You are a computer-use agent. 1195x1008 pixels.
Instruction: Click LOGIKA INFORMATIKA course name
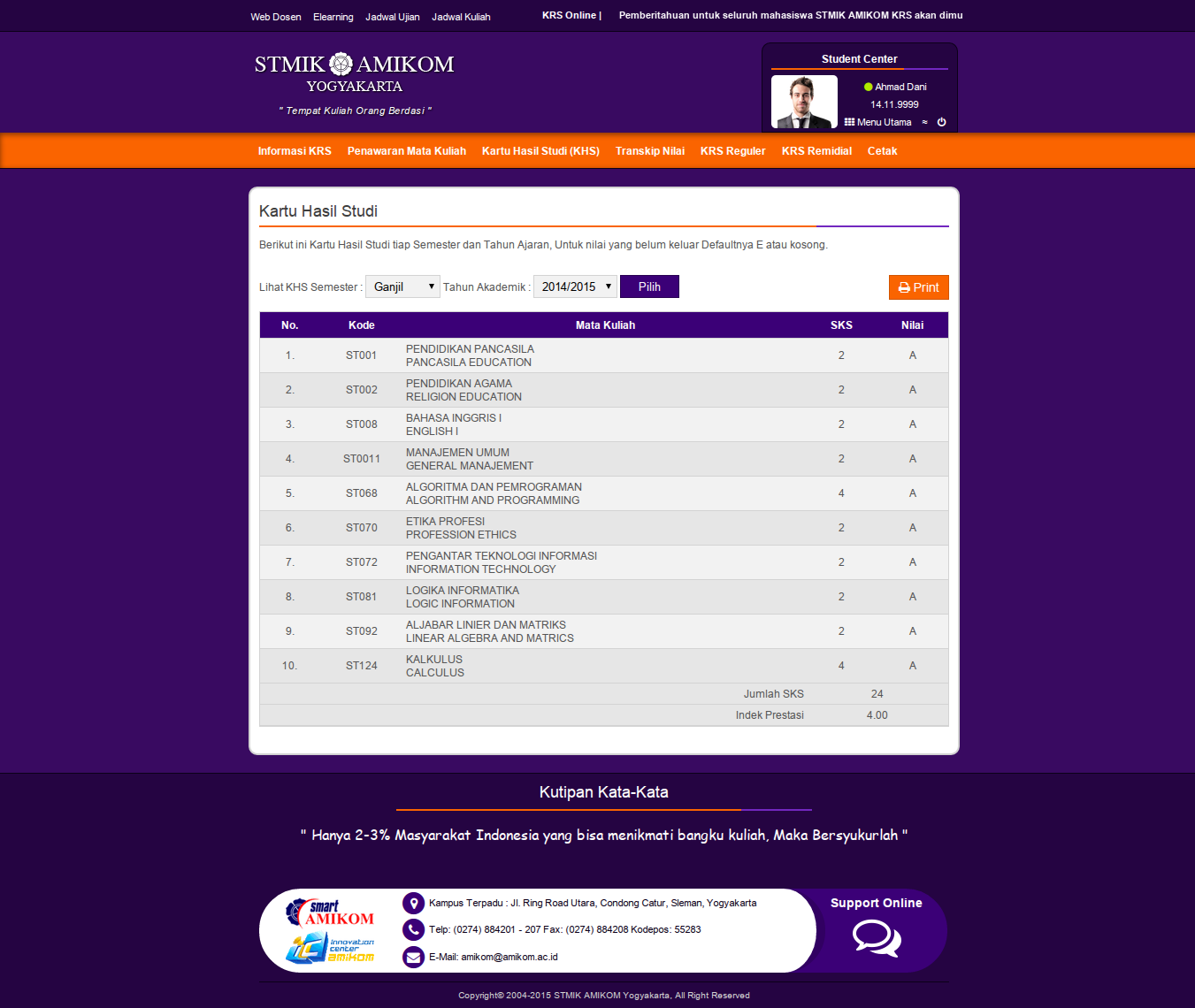pyautogui.click(x=463, y=591)
